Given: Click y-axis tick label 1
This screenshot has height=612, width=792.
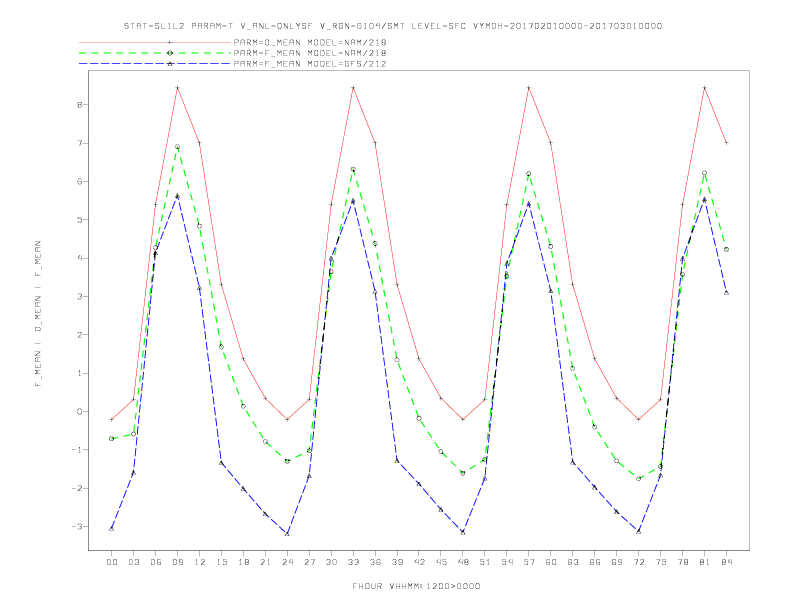Looking at the screenshot, I should (x=80, y=374).
